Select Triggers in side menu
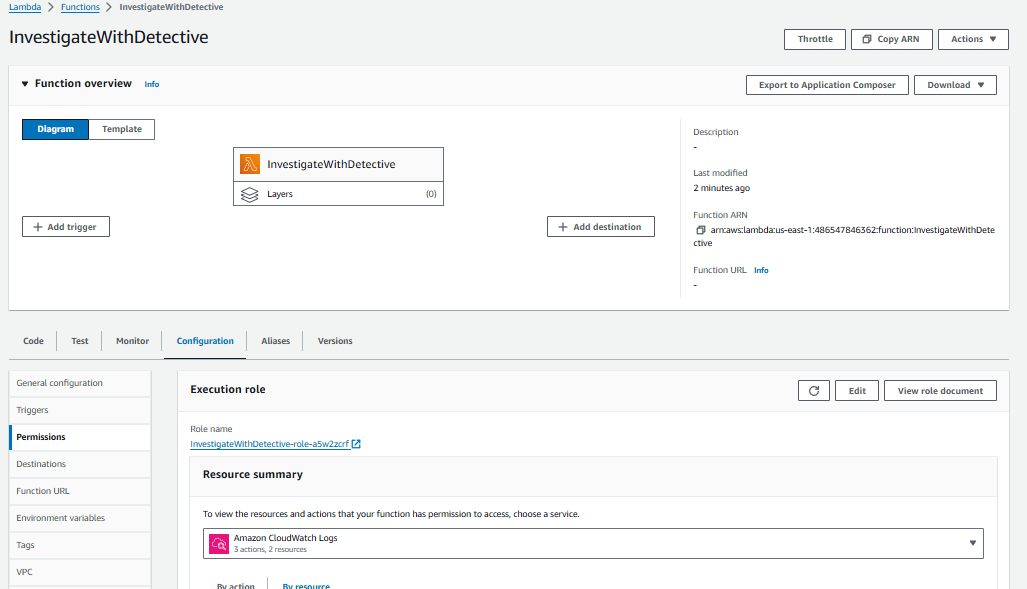The height and width of the screenshot is (589, 1027). pyautogui.click(x=80, y=410)
